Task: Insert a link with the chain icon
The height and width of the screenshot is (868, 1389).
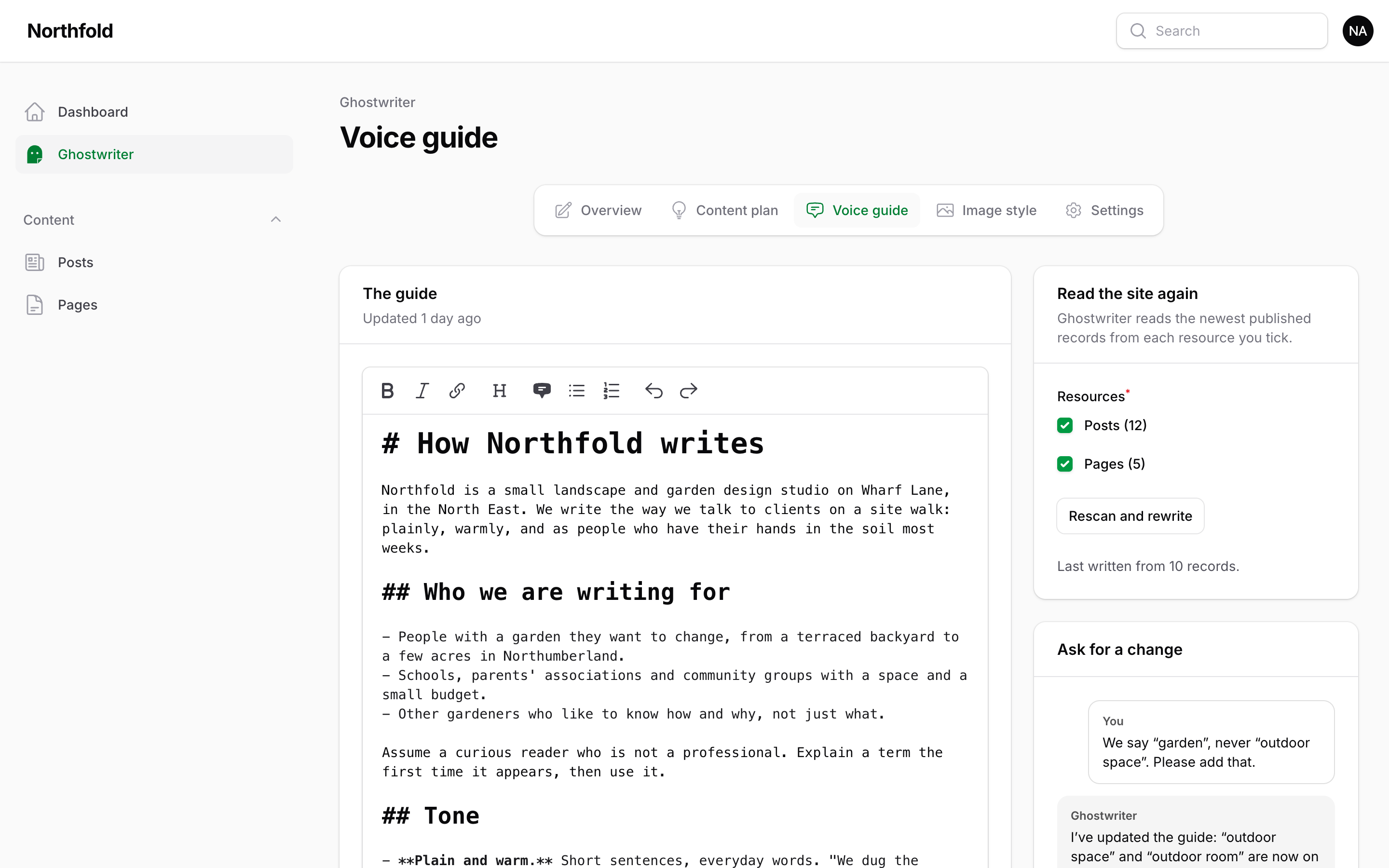Action: pos(457,391)
